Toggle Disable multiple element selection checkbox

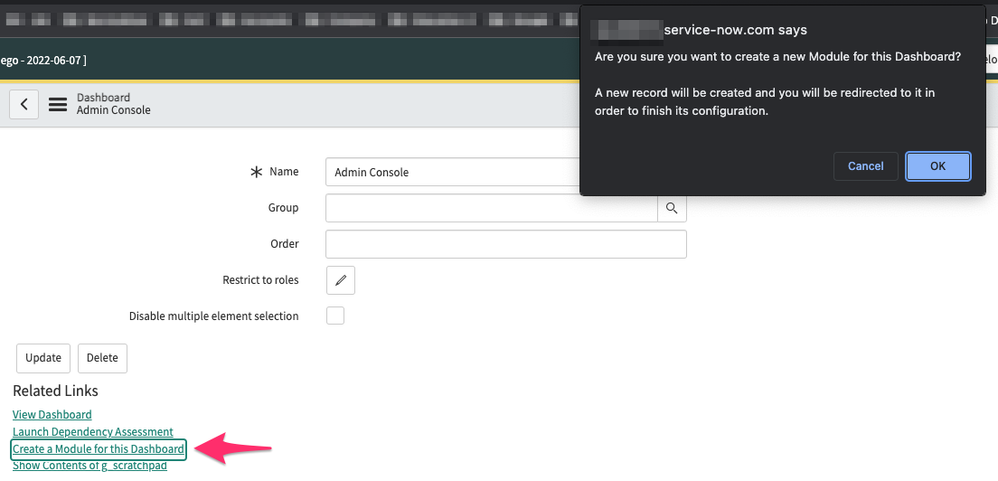tap(335, 316)
